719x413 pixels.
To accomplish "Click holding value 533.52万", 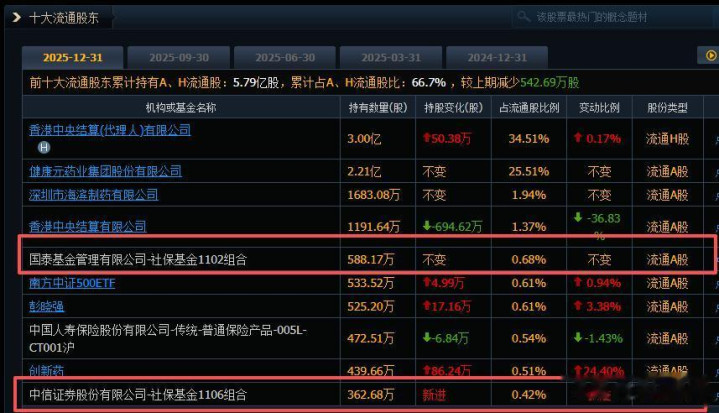I will click(371, 283).
